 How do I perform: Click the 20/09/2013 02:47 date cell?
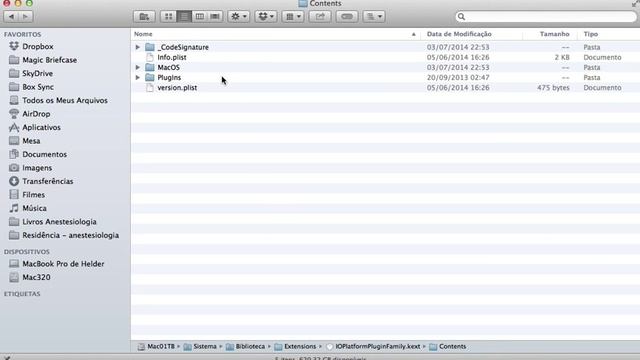click(458, 78)
